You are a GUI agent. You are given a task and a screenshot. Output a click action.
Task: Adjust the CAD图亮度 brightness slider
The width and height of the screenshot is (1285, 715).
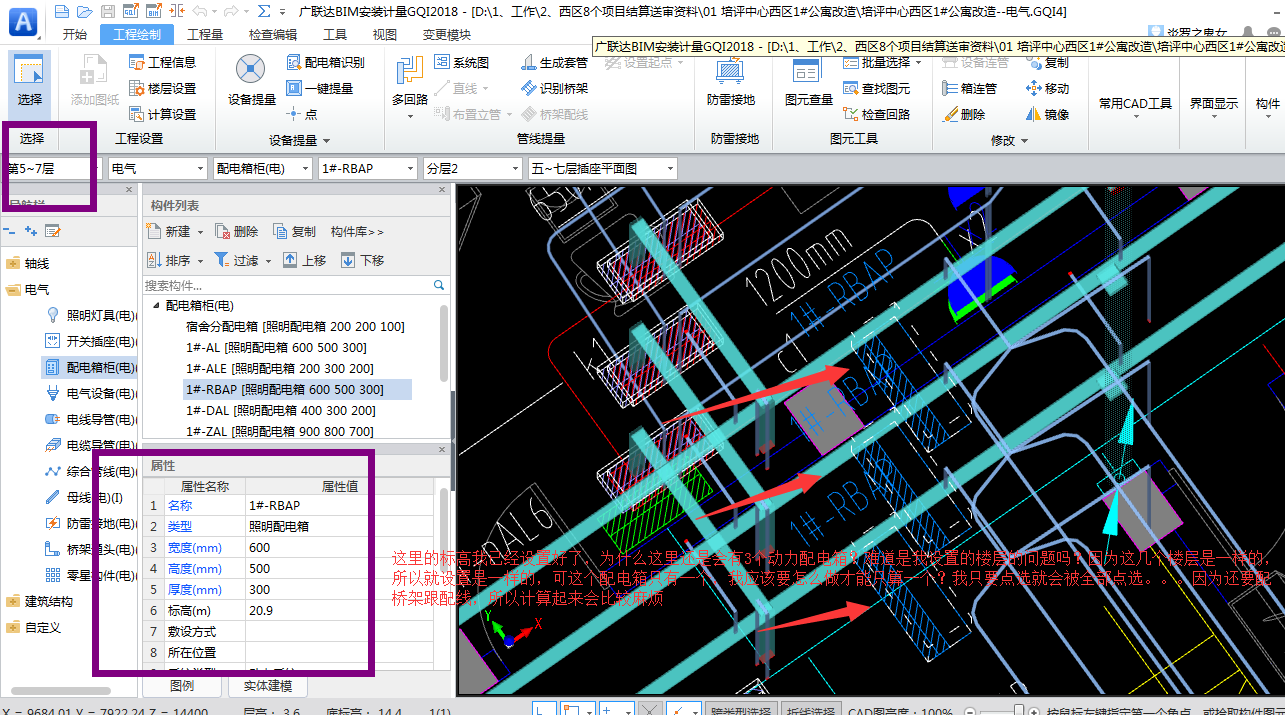[1019, 710]
